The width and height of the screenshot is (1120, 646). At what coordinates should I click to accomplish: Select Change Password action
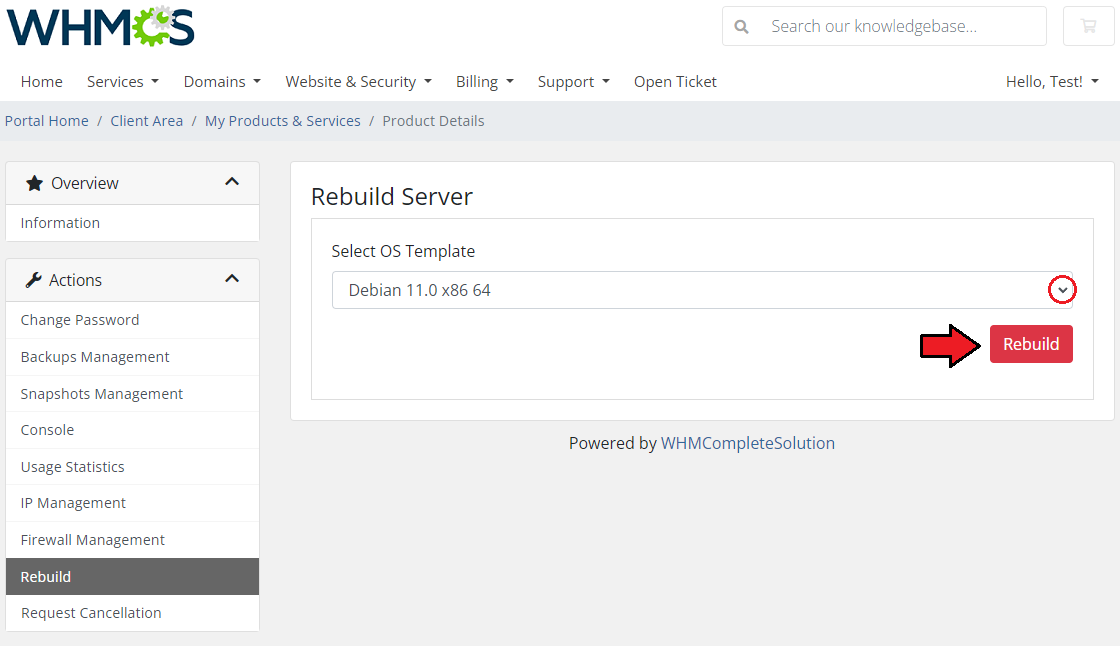pos(132,320)
